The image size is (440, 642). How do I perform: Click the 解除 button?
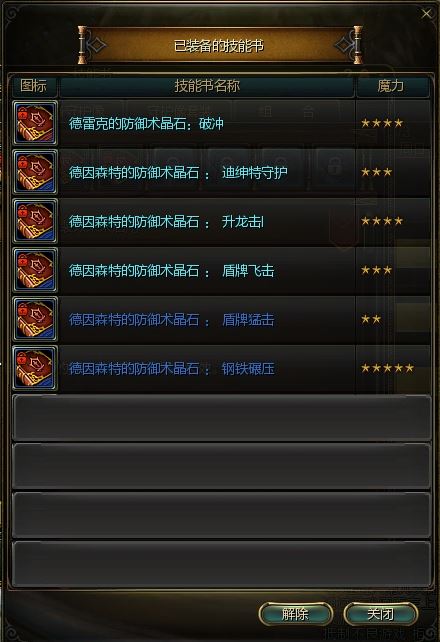tap(296, 614)
